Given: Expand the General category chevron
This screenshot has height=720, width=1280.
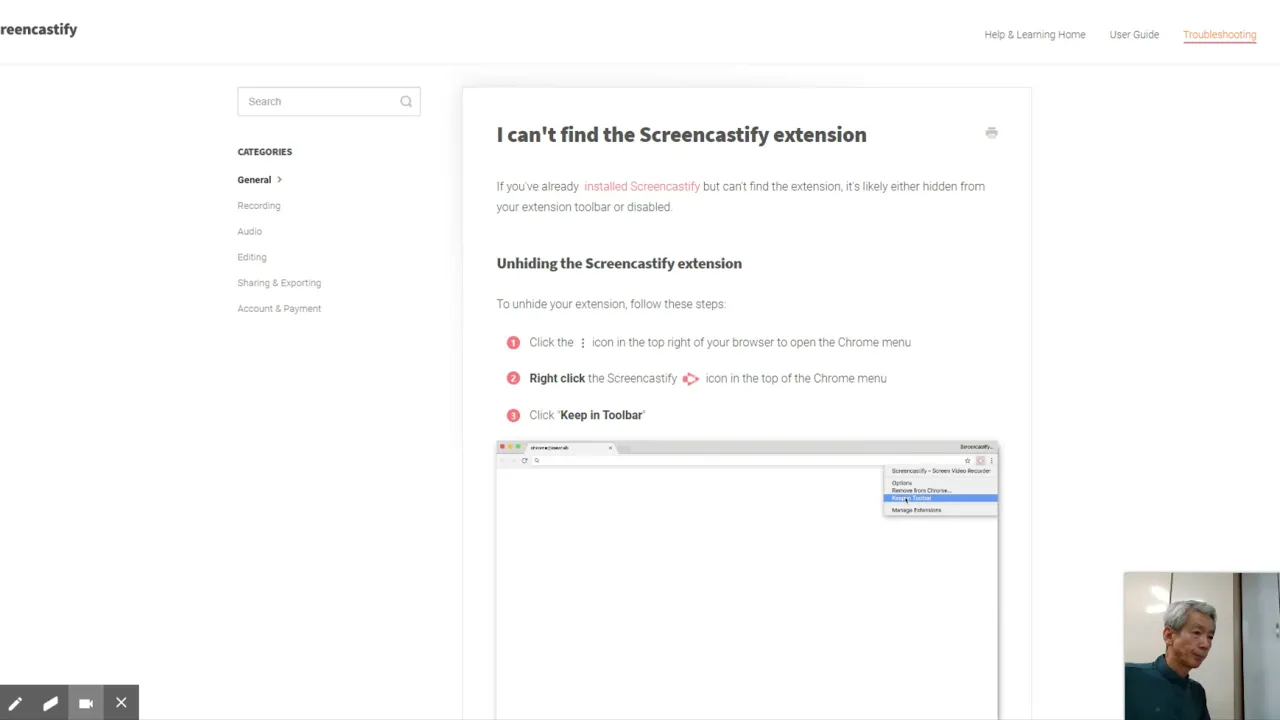Looking at the screenshot, I should 280,180.
